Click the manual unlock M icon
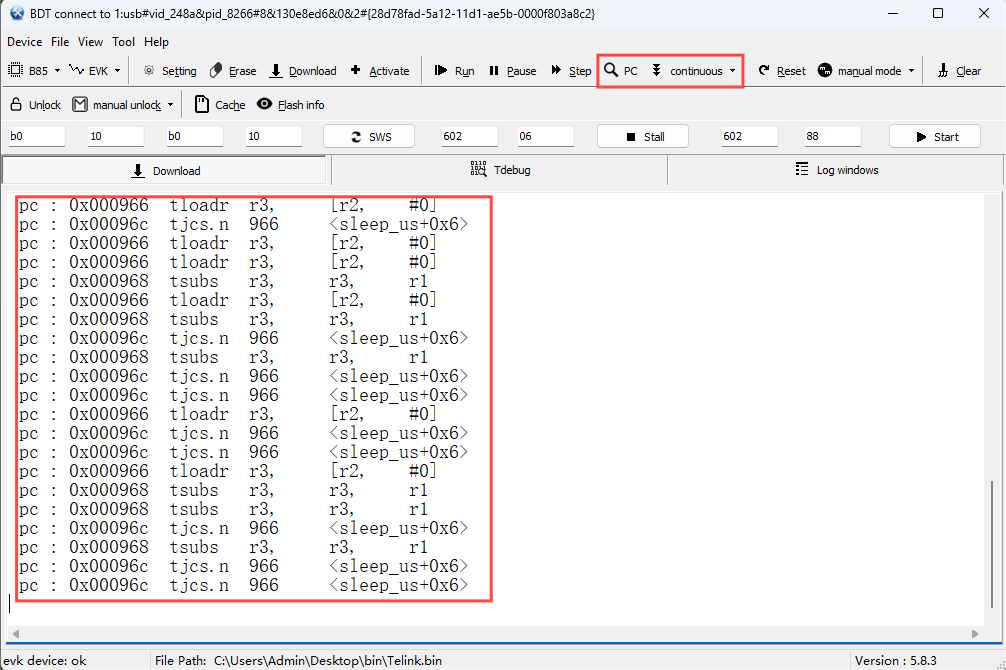Viewport: 1006px width, 670px height. [80, 104]
